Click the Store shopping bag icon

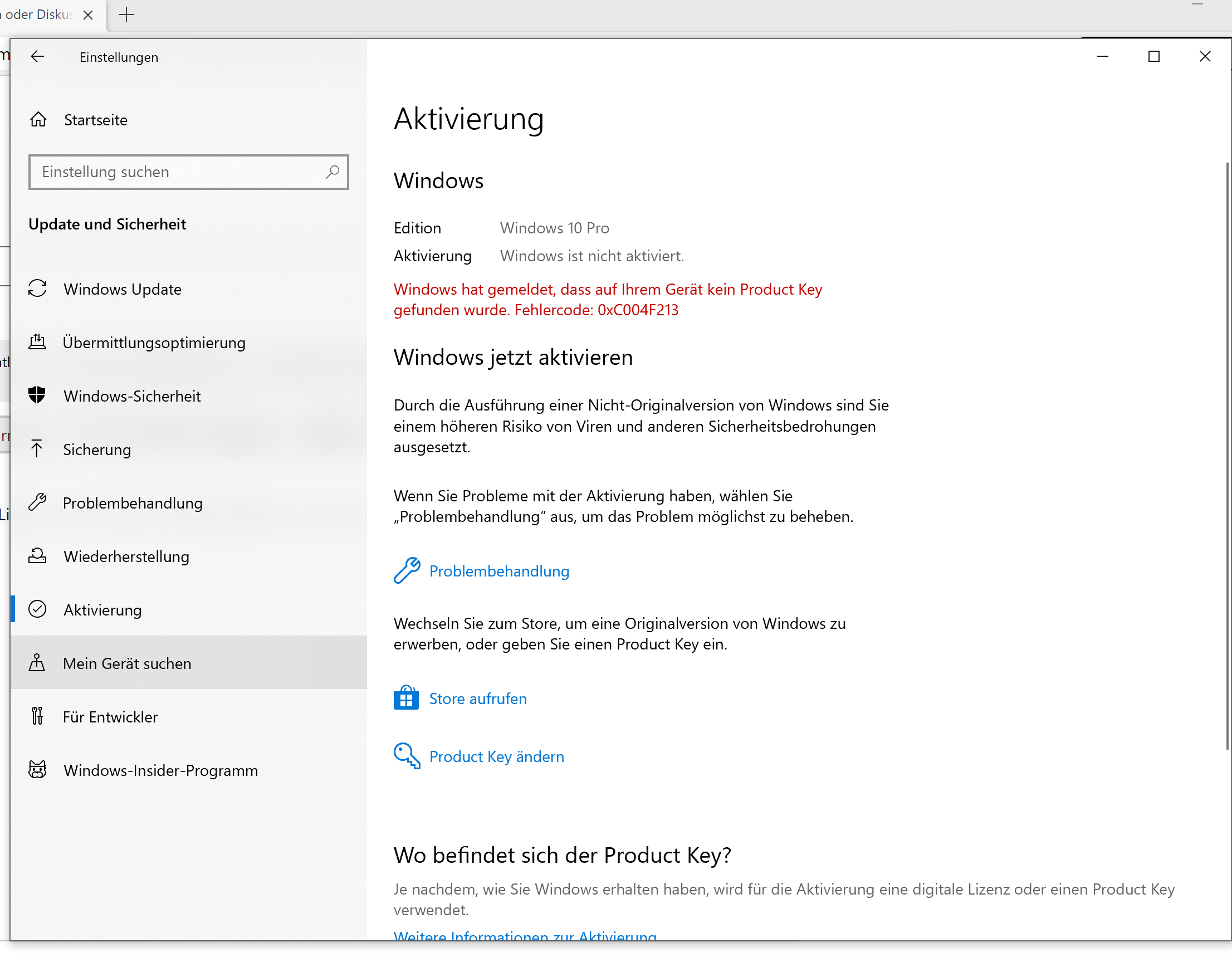click(x=406, y=697)
